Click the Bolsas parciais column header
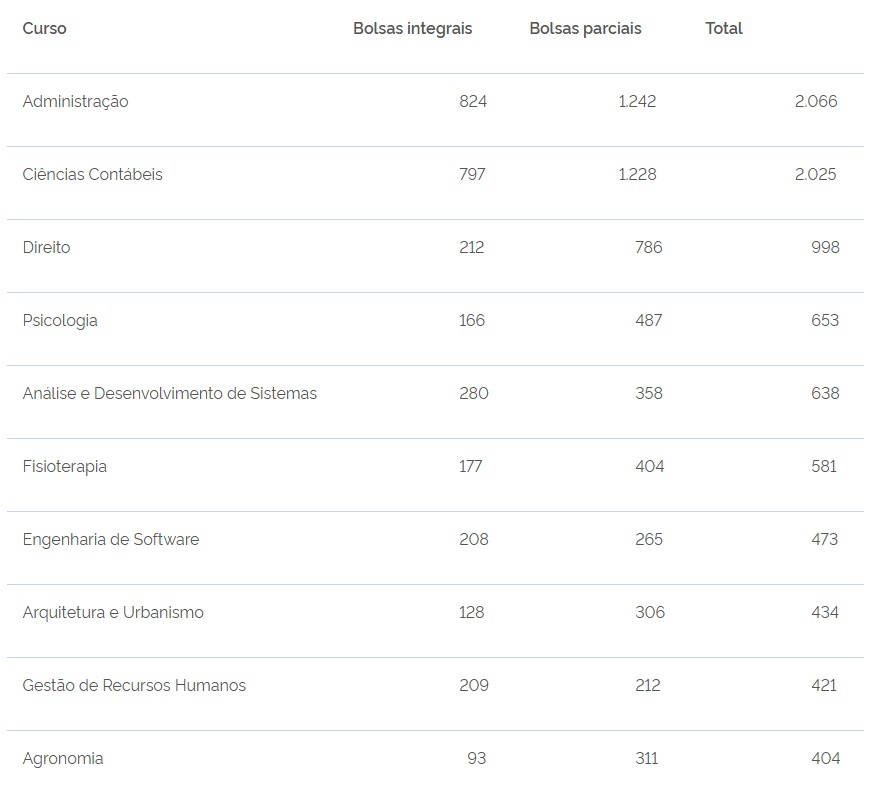Image resolution: width=881 pixels, height=792 pixels. pos(585,29)
